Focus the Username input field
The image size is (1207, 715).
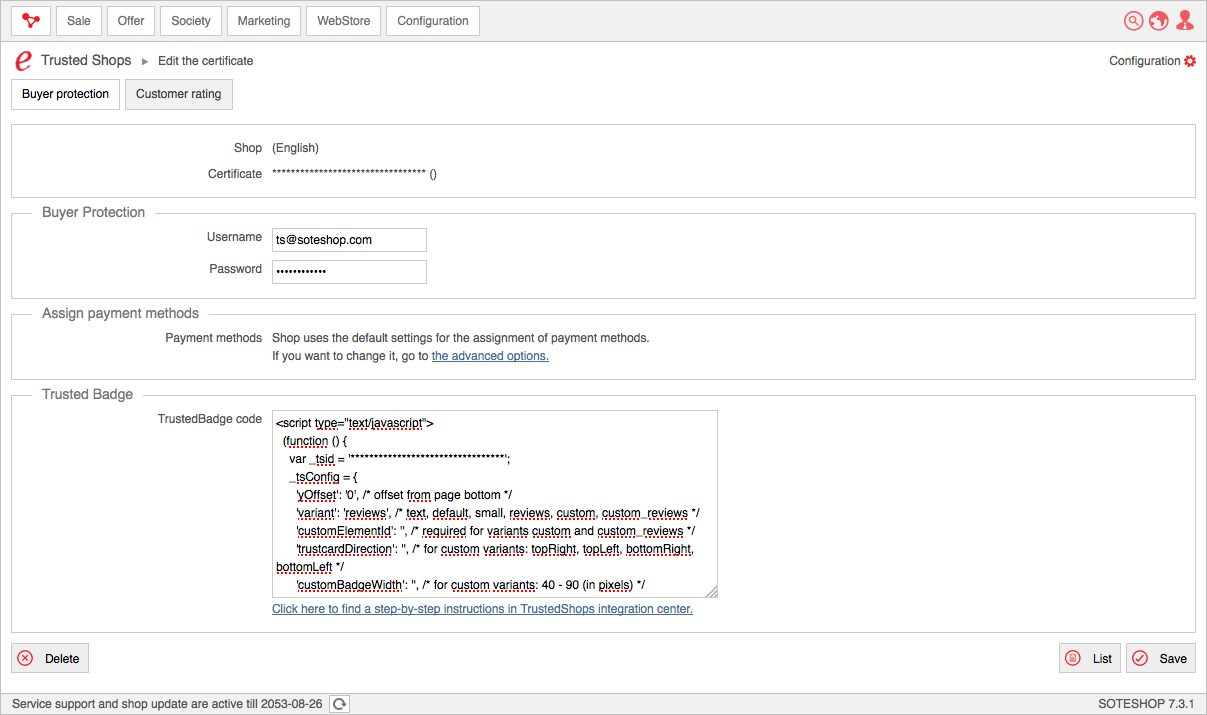(349, 240)
